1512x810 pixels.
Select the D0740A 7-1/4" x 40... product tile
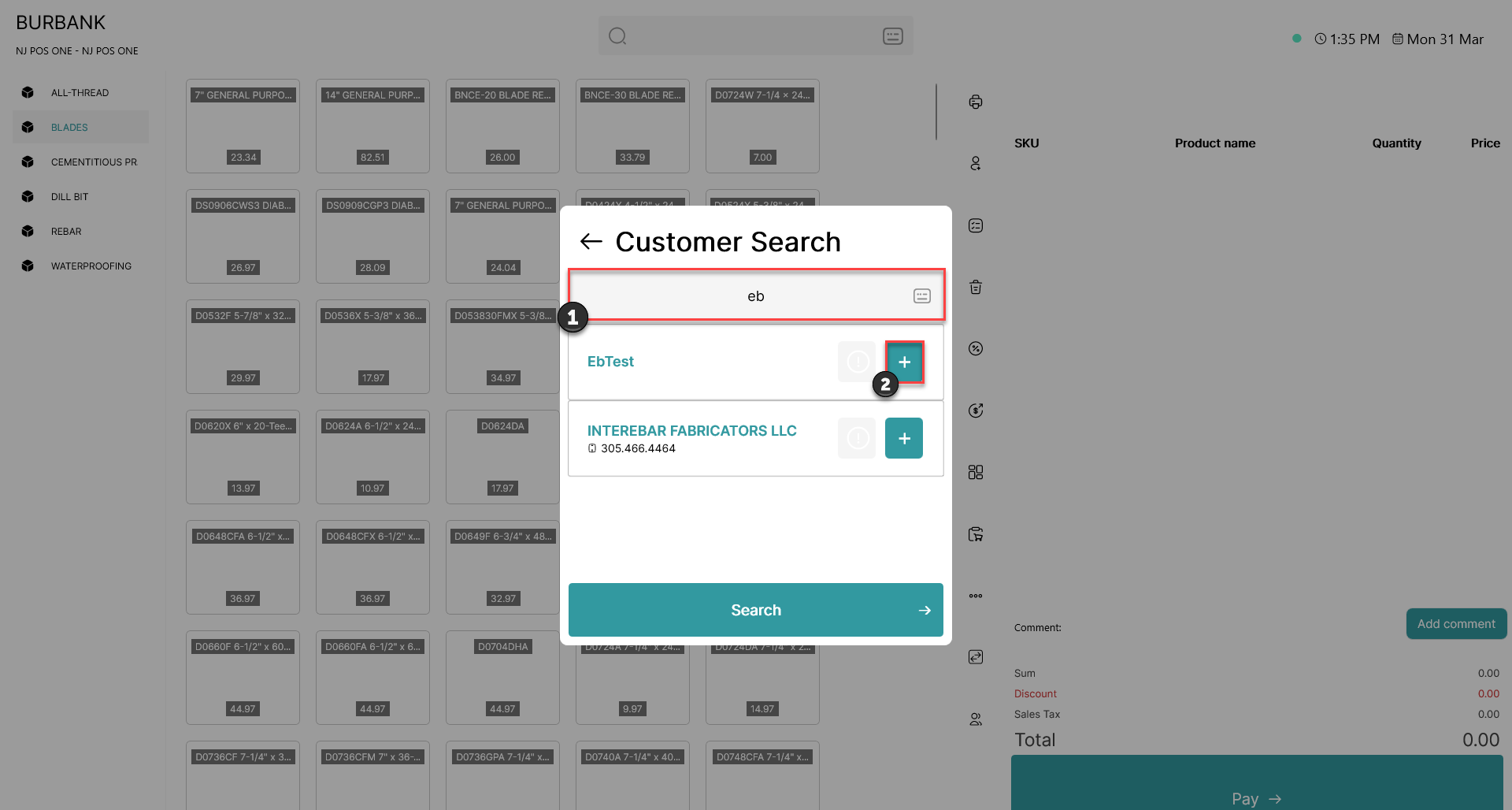tap(632, 775)
